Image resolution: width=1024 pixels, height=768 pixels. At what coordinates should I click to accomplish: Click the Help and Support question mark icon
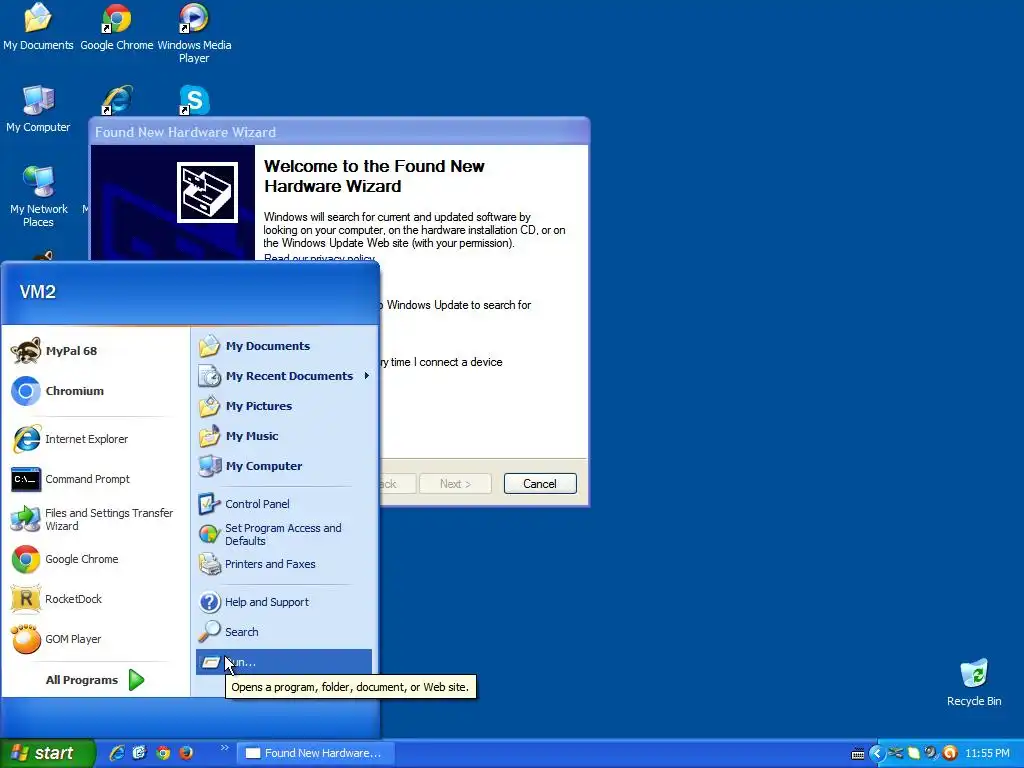210,601
